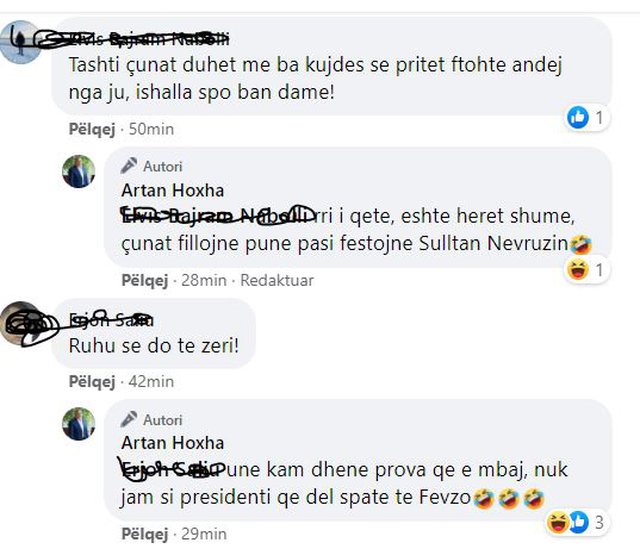Open the Artan Hoxha name link in the last reply

tap(172, 442)
